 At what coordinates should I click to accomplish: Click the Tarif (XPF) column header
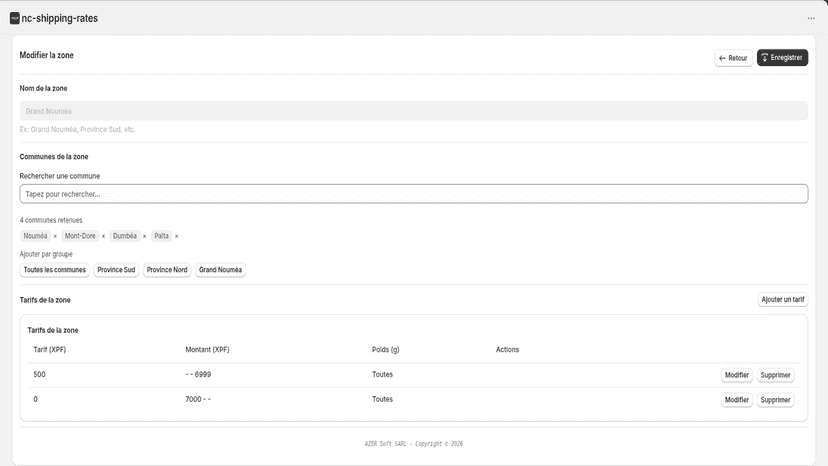[50, 350]
